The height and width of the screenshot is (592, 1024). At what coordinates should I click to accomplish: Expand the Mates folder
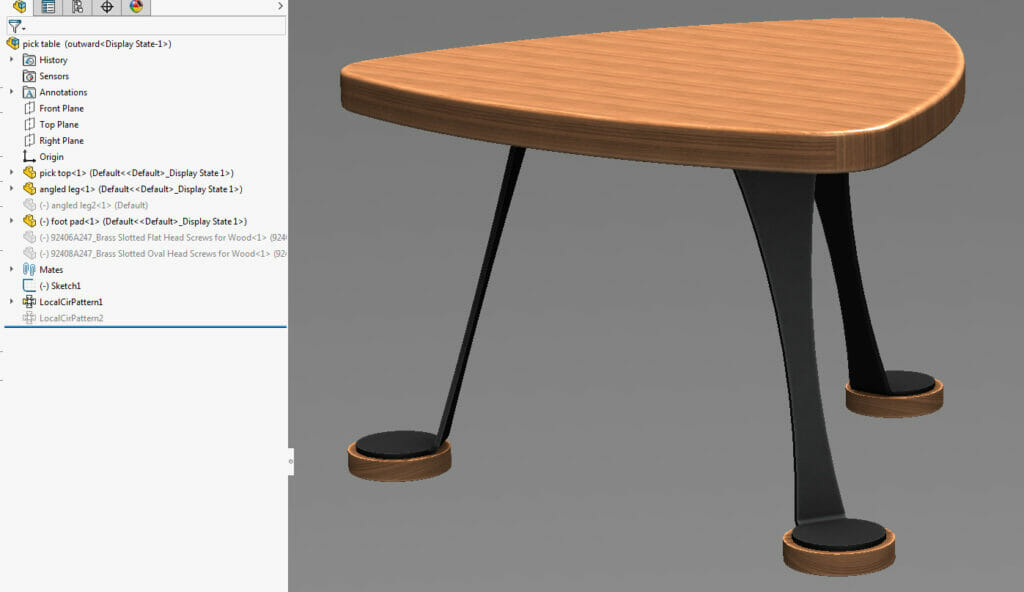12,269
